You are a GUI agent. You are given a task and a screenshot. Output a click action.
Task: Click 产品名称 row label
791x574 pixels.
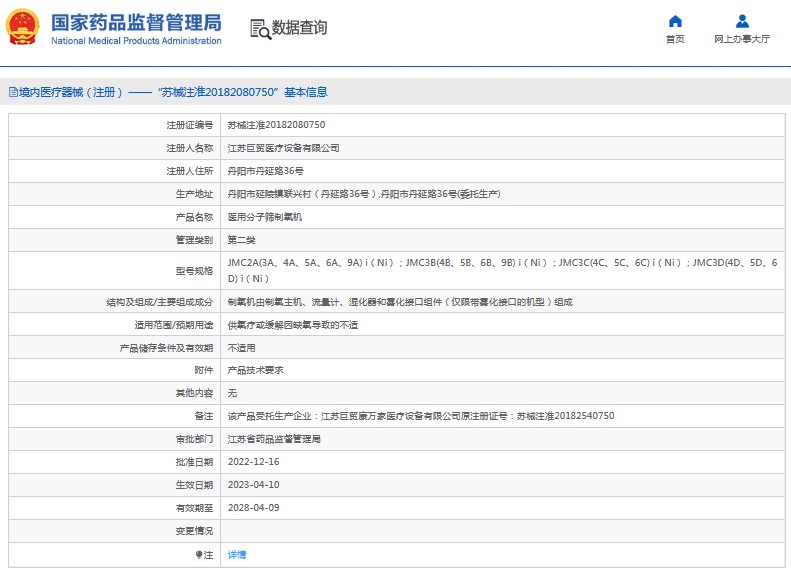194,217
